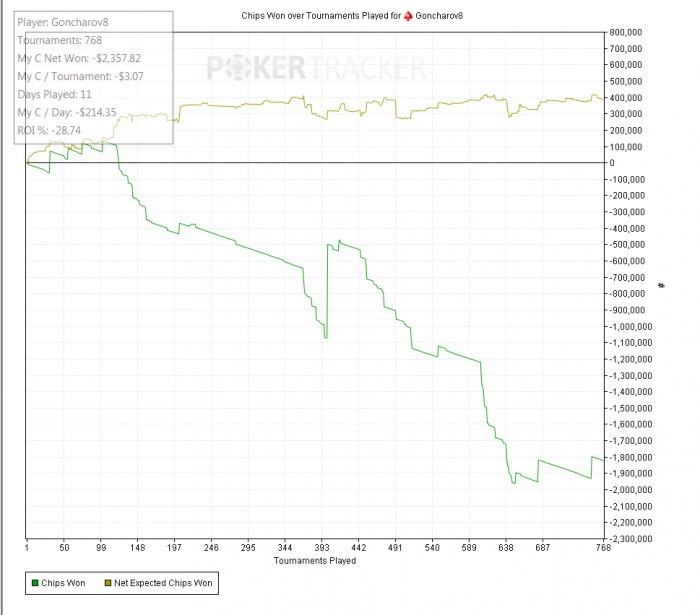This screenshot has height=615, width=700.
Task: Click the chart title mentioning Goncharov8
Action: coord(352,16)
